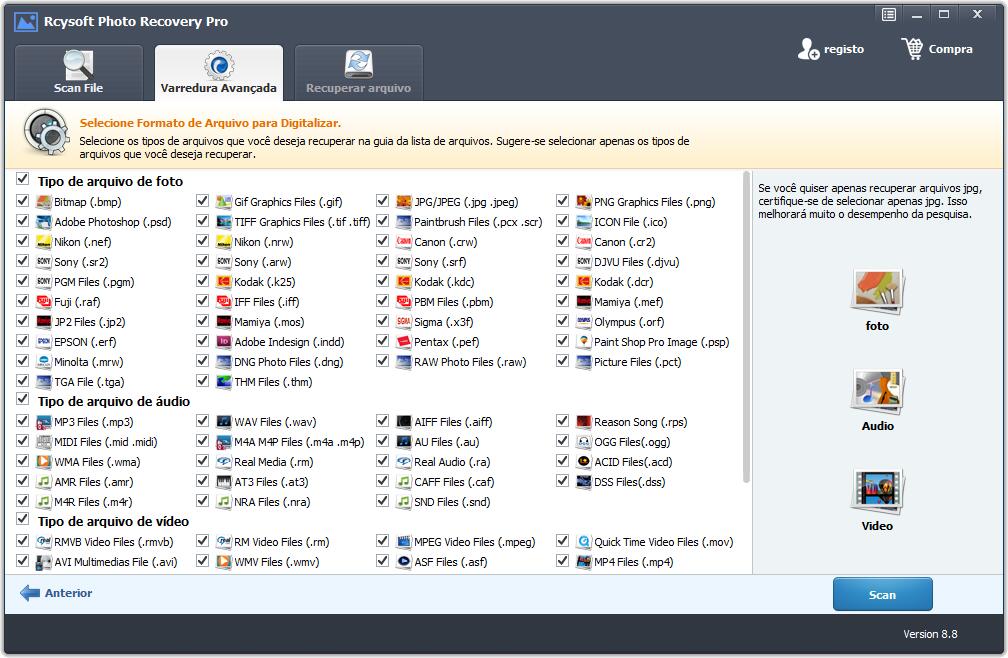
Task: Click the Mamiya (.mef) label
Action: click(x=629, y=302)
